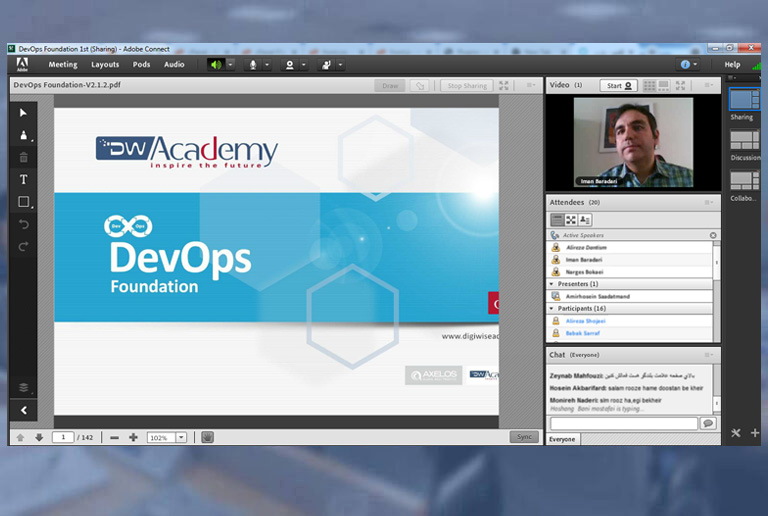Screen dimensions: 768x516
Task: Open the Layouts menu
Action: pos(105,65)
